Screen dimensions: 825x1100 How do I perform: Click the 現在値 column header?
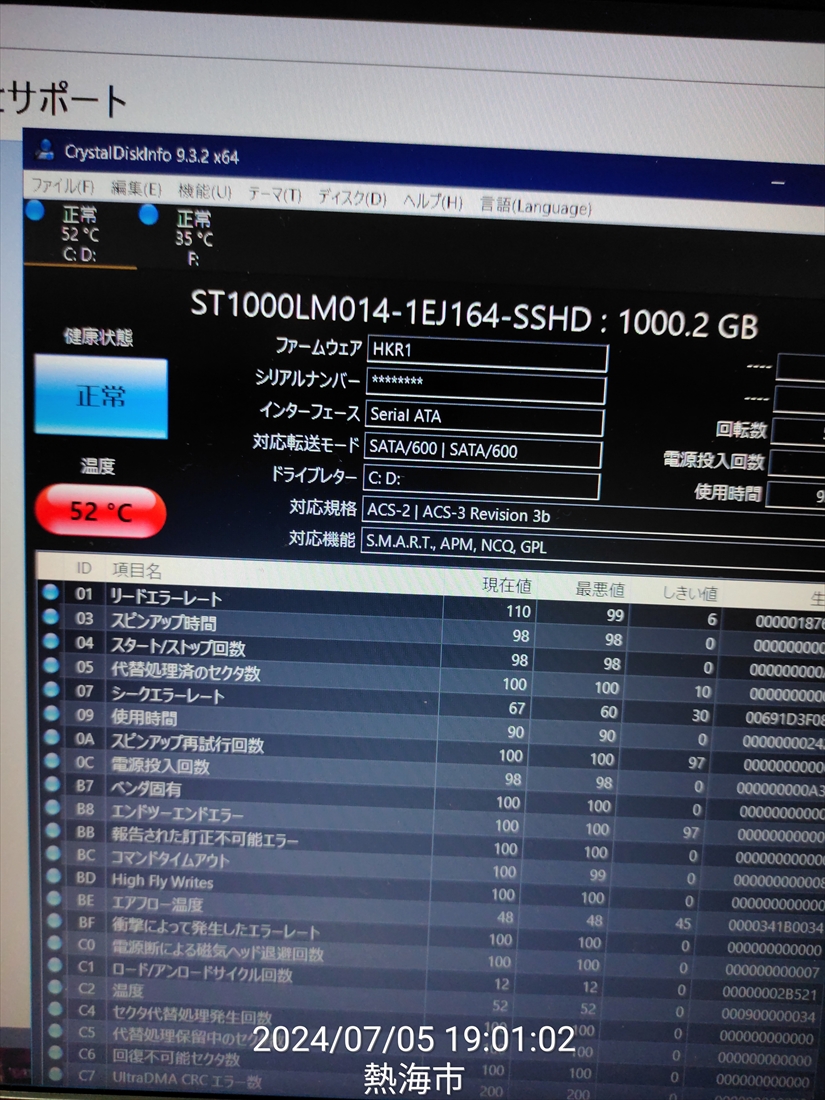(507, 585)
